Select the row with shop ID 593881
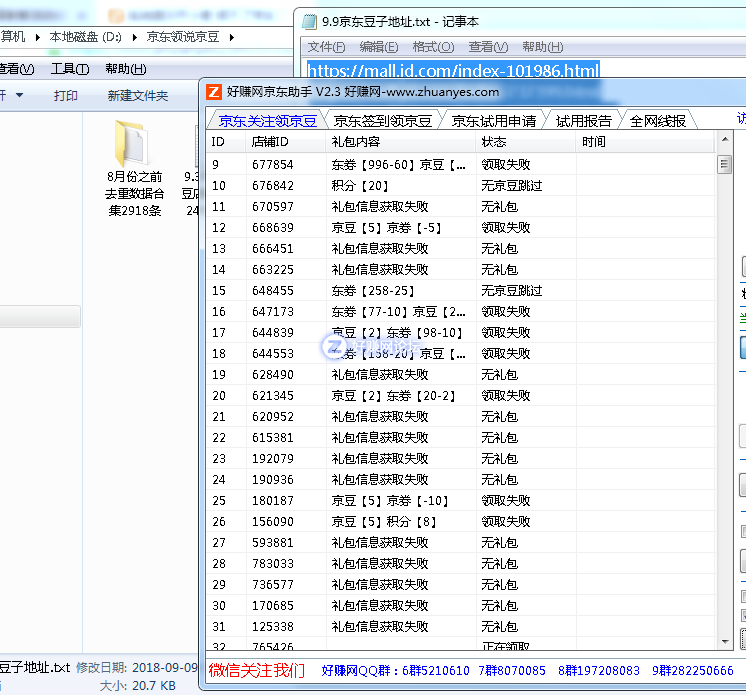This screenshot has width=746, height=695. 461,542
